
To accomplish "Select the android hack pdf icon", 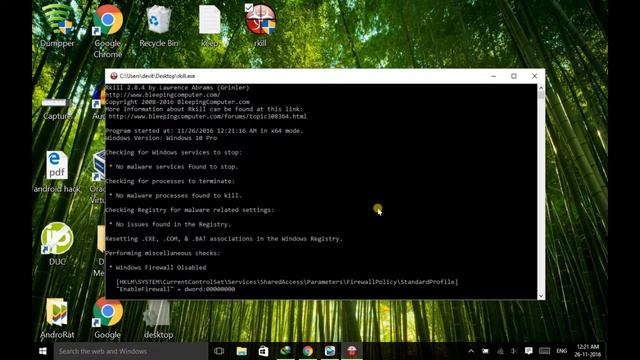I will click(57, 171).
